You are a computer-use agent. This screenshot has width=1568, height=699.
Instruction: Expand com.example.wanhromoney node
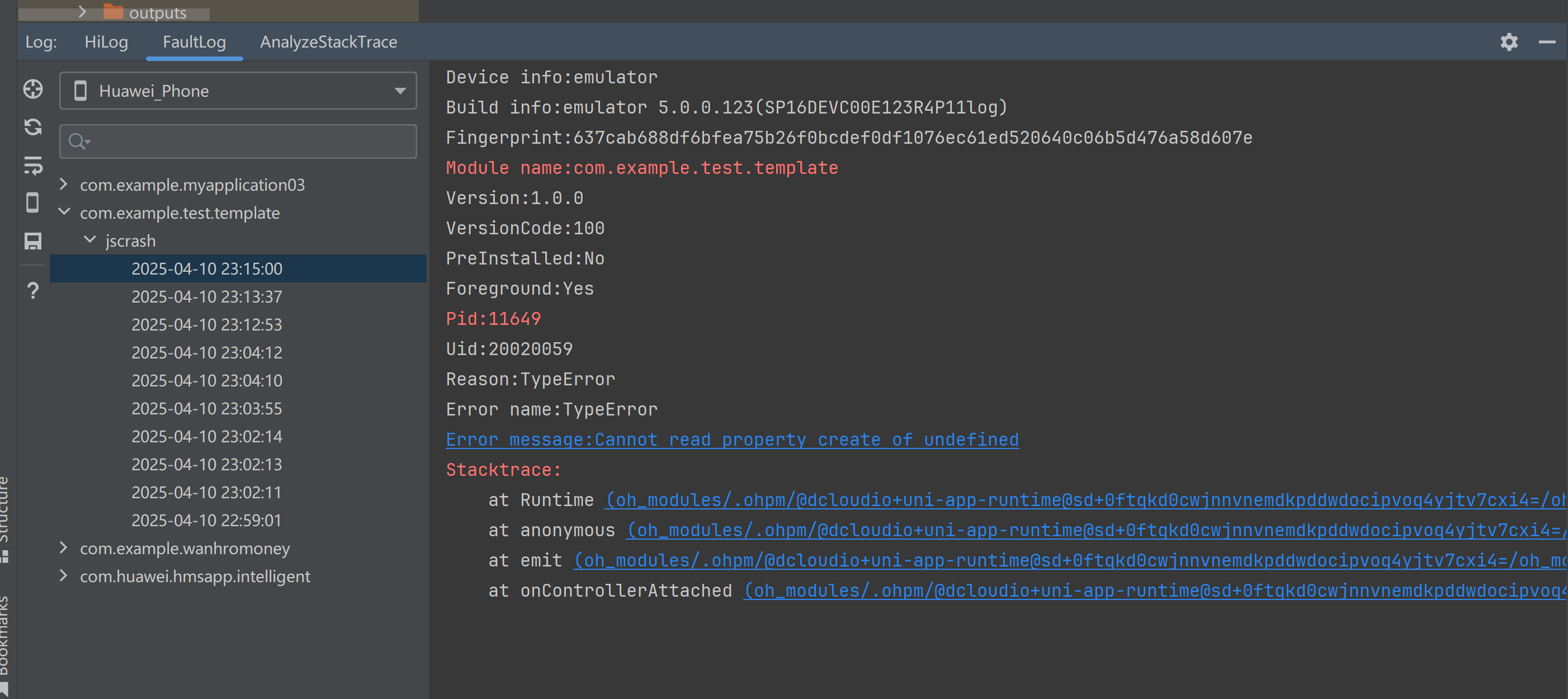point(63,547)
